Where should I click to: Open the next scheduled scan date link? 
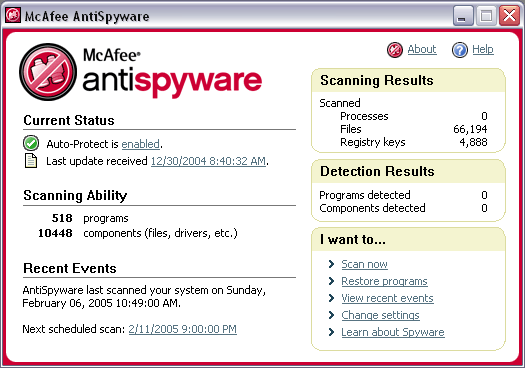[182, 329]
